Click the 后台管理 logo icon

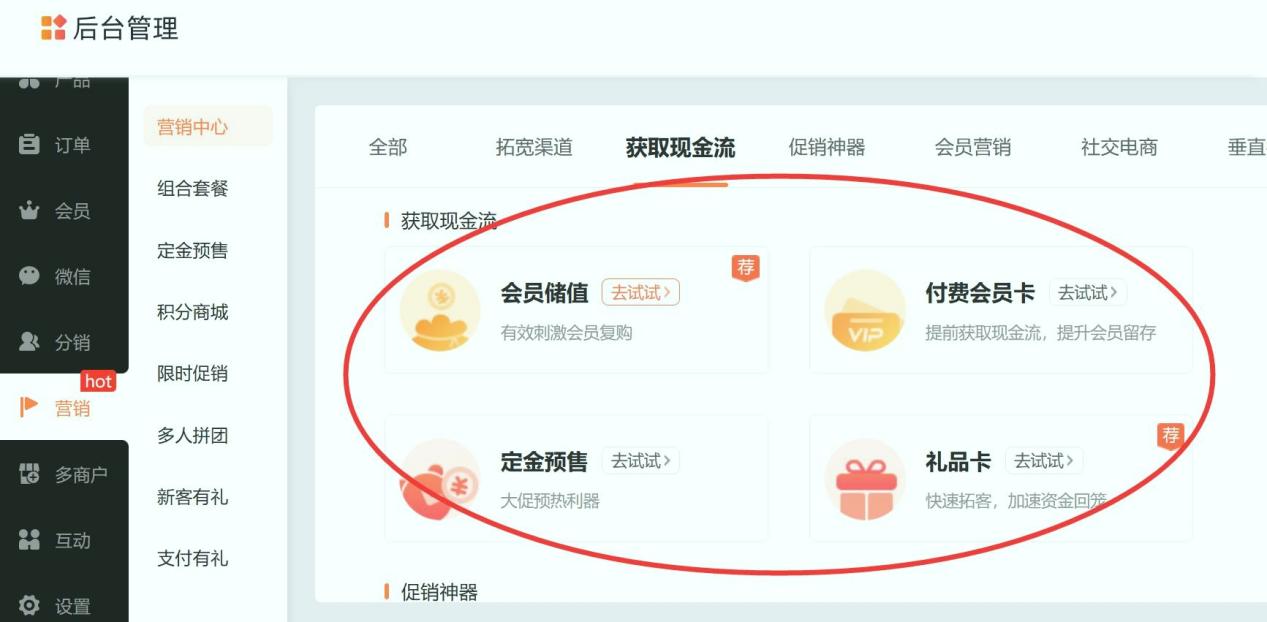pos(53,28)
